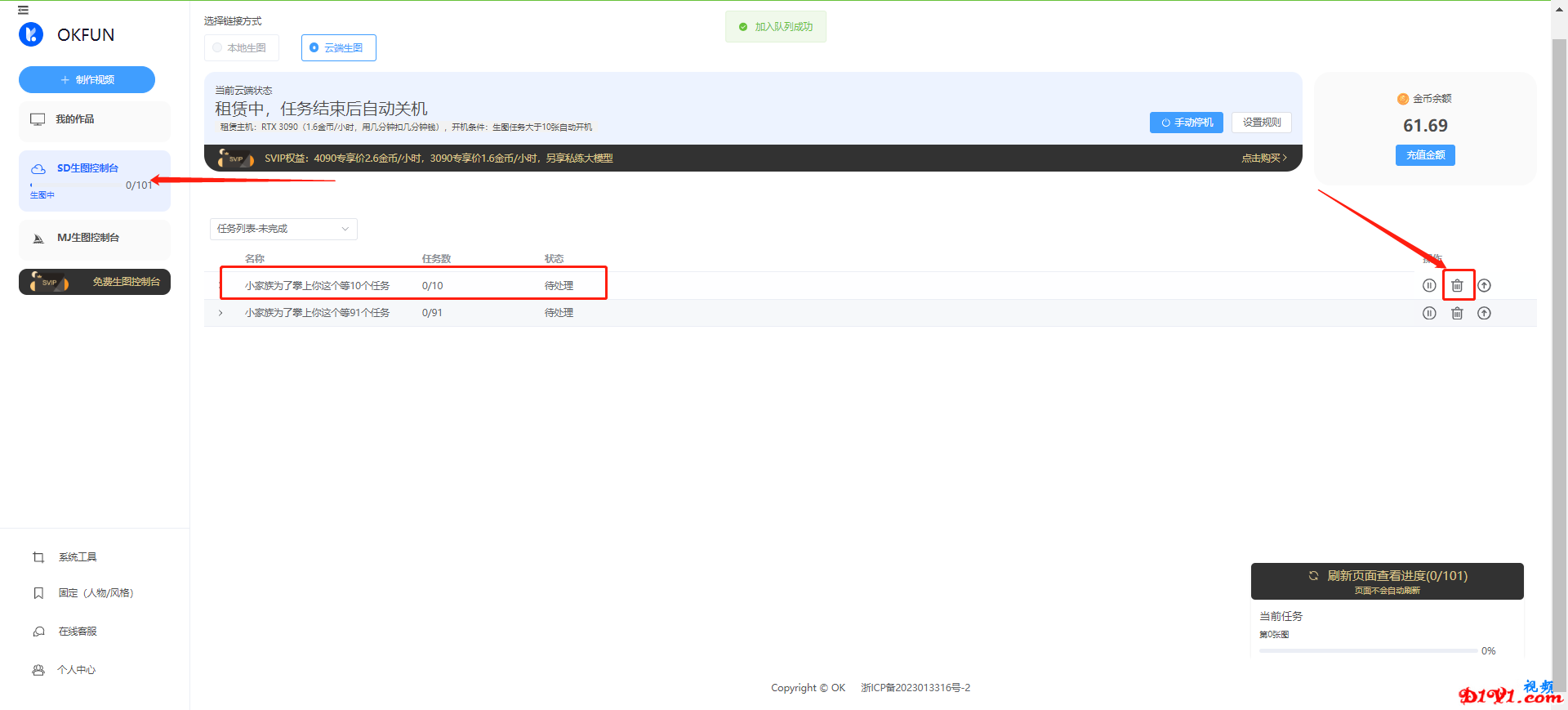Pause the 91个任务 row
This screenshot has height=710, width=1568.
pyautogui.click(x=1429, y=313)
